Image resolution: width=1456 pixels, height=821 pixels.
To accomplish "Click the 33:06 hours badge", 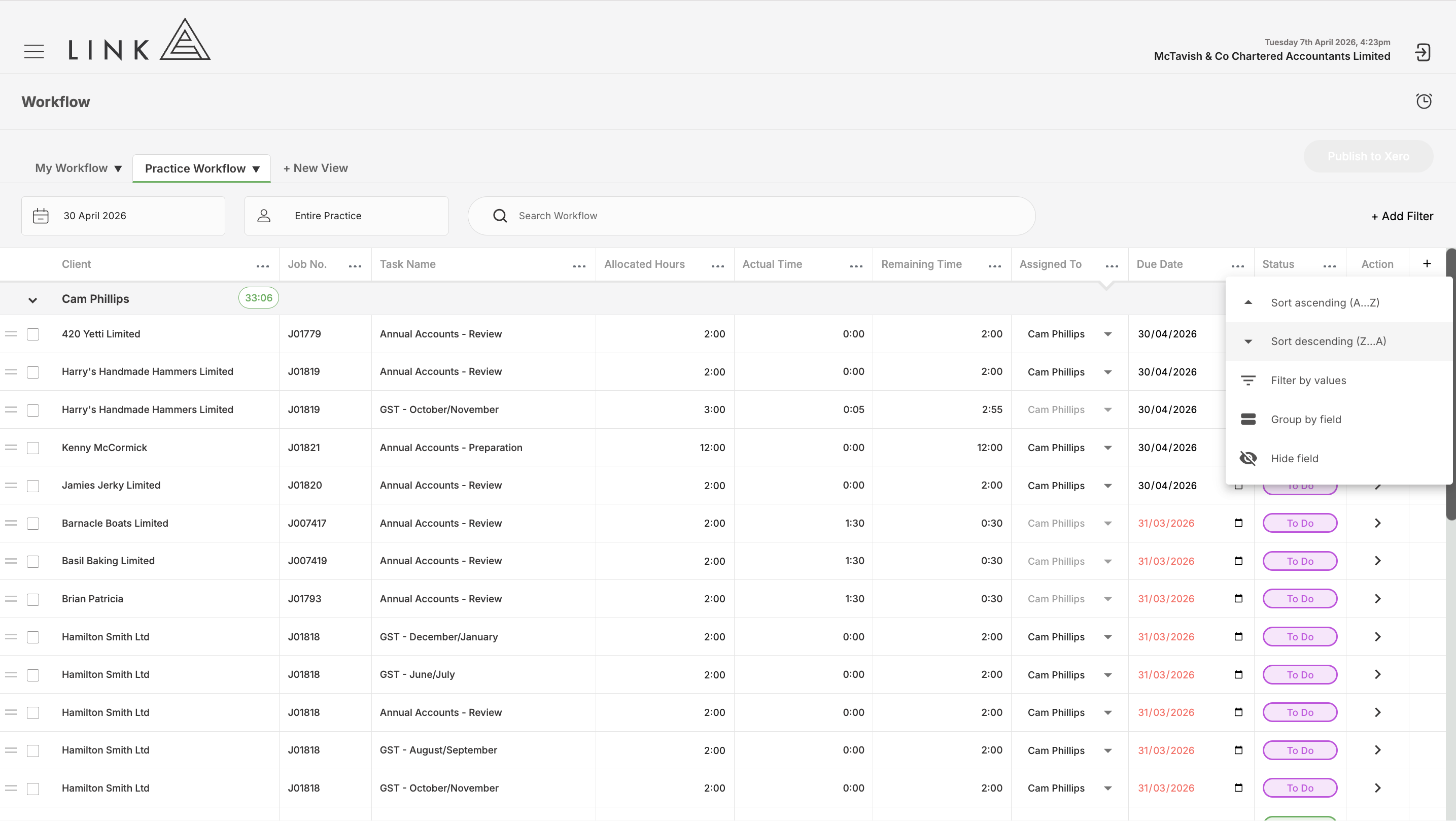I will coord(258,298).
